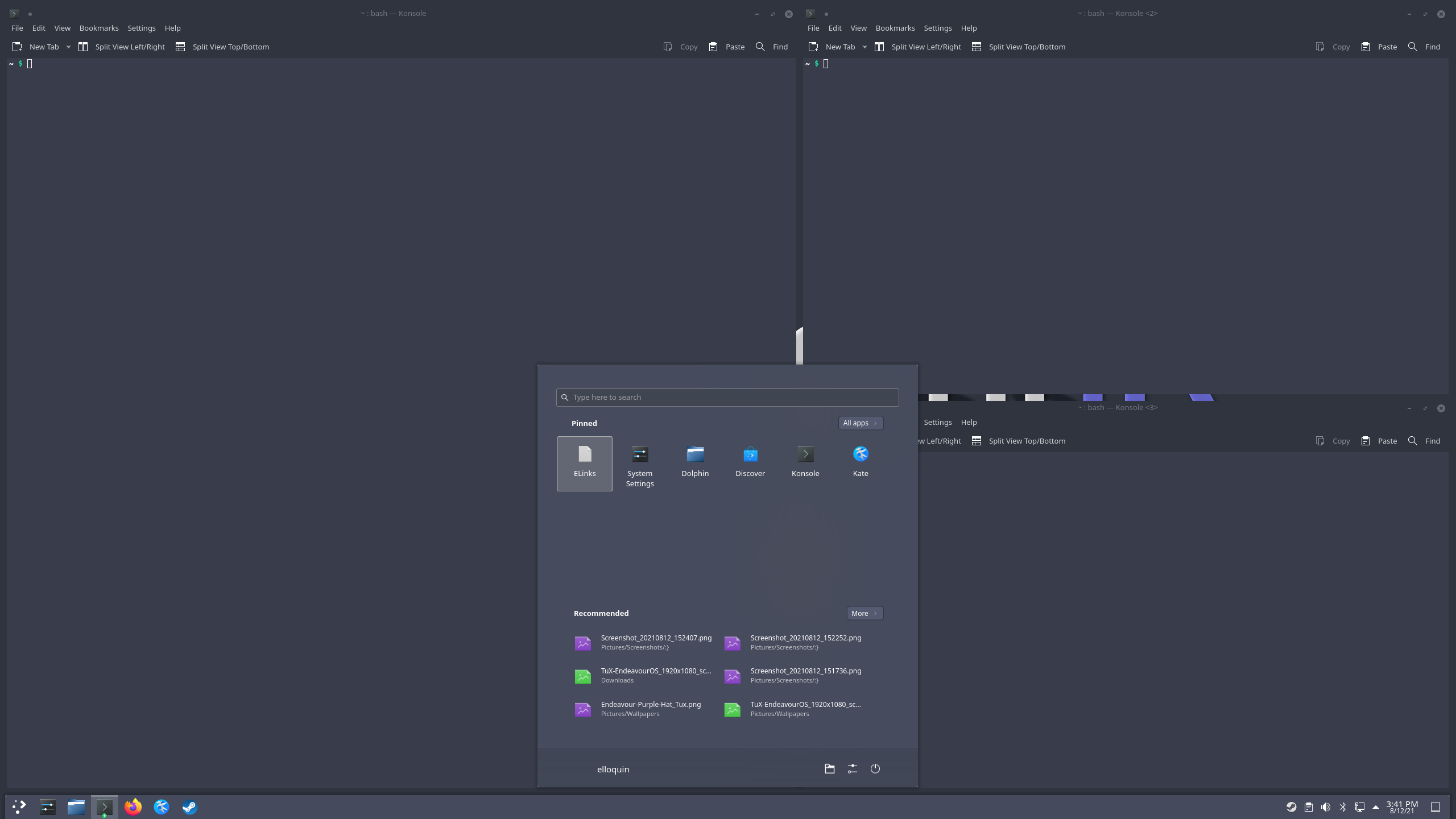Open System Settings from pinned apps
Screen dimensions: 1456x819
tap(639, 464)
